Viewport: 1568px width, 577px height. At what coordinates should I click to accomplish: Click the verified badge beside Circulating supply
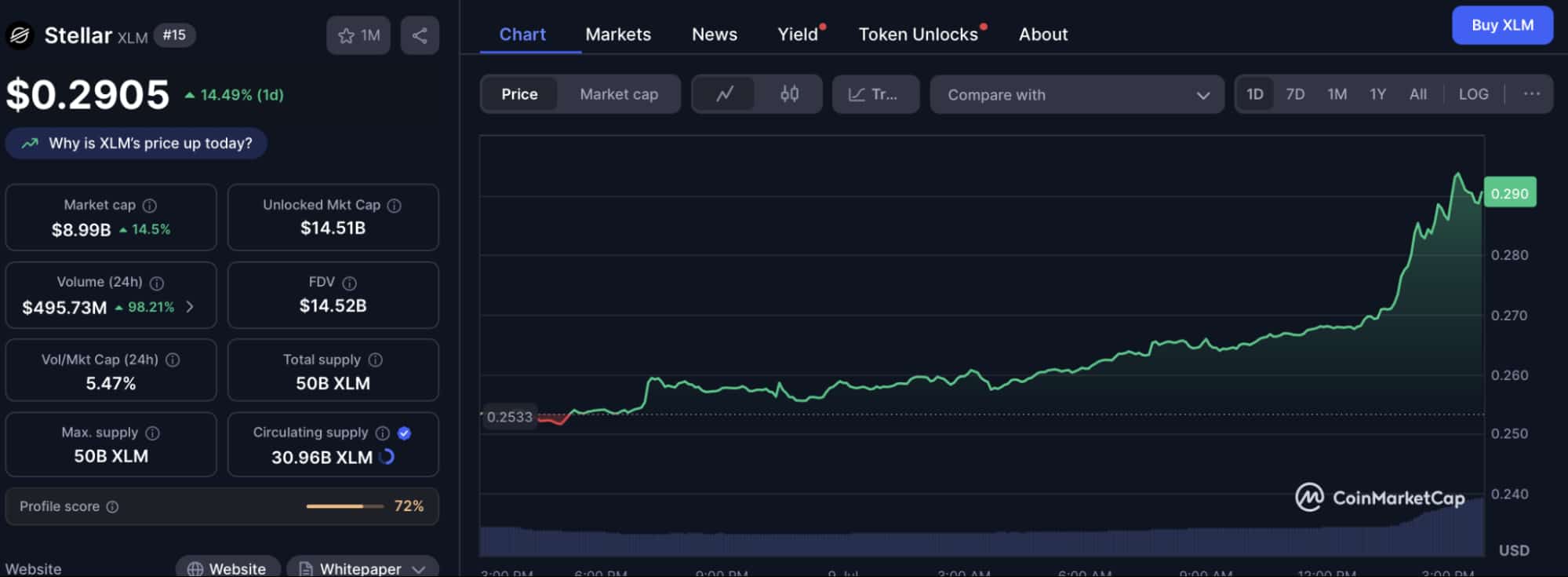405,433
